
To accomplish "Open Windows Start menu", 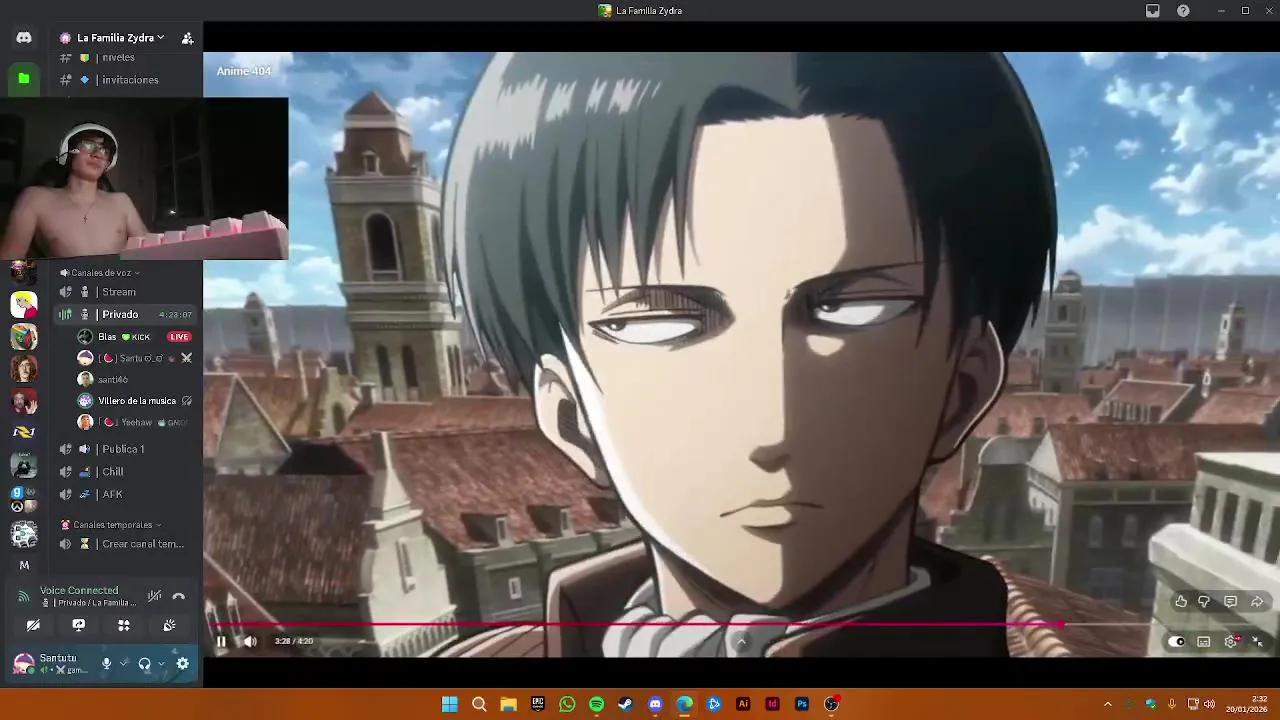I will click(450, 704).
